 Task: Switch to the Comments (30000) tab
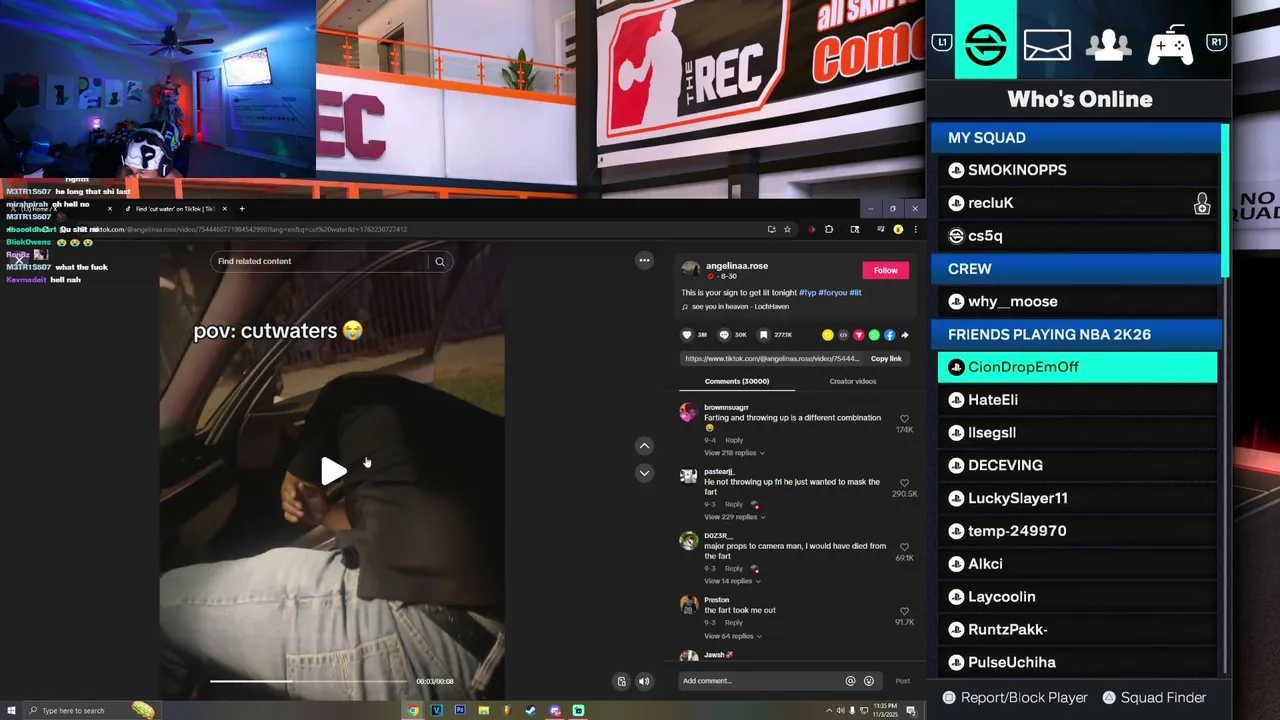737,381
